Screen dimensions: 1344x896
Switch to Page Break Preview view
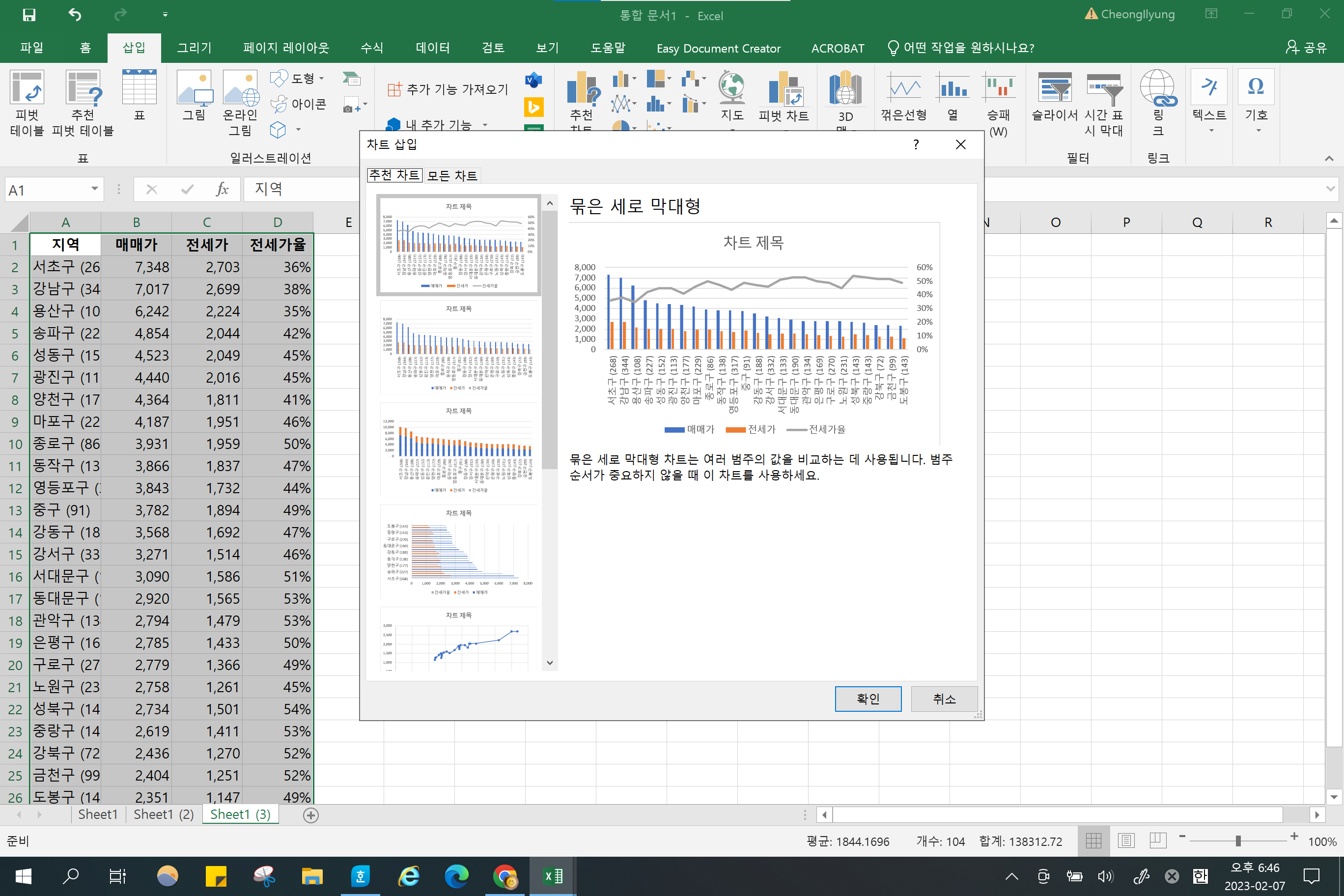tap(1158, 840)
